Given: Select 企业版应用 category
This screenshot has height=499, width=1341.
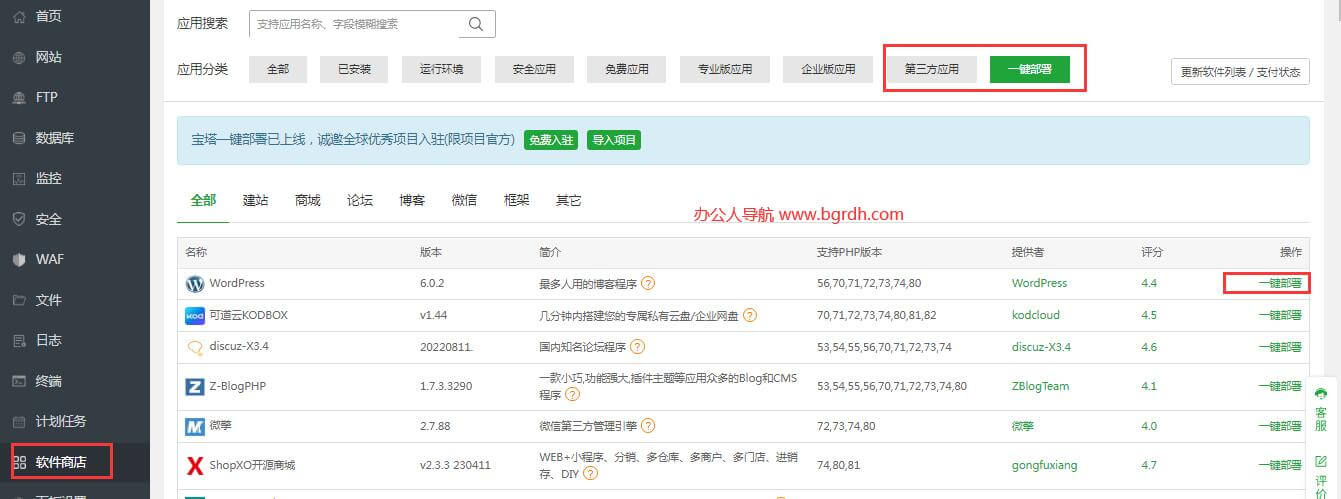Looking at the screenshot, I should (x=829, y=69).
